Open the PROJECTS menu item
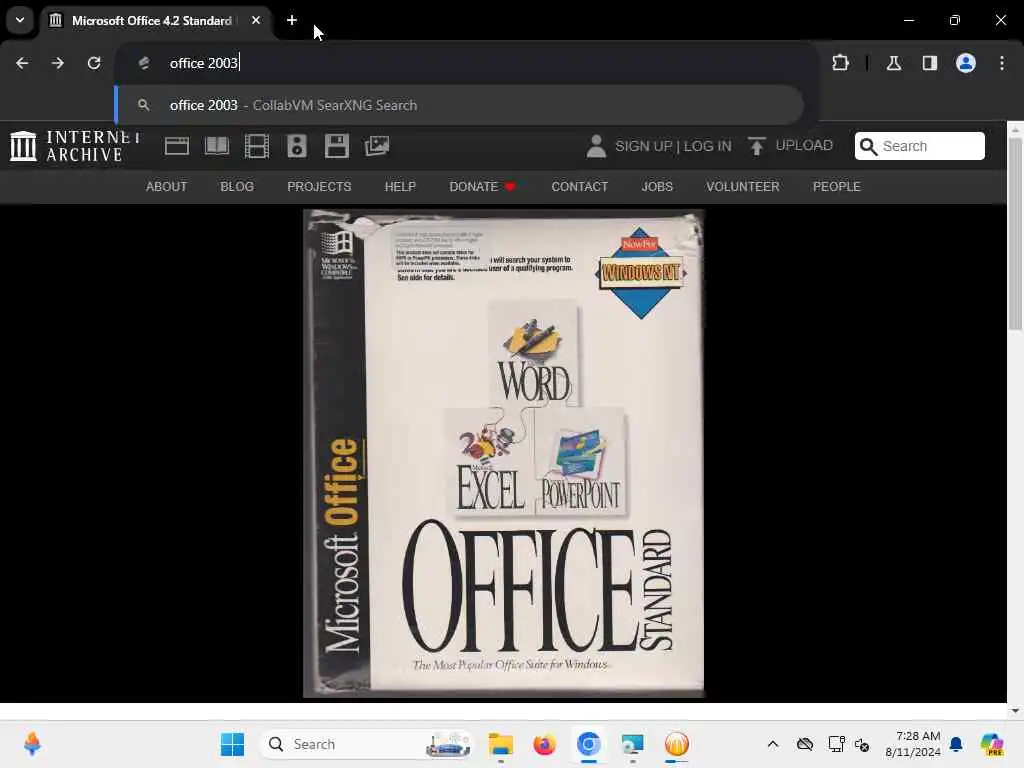The width and height of the screenshot is (1024, 768). 319,187
